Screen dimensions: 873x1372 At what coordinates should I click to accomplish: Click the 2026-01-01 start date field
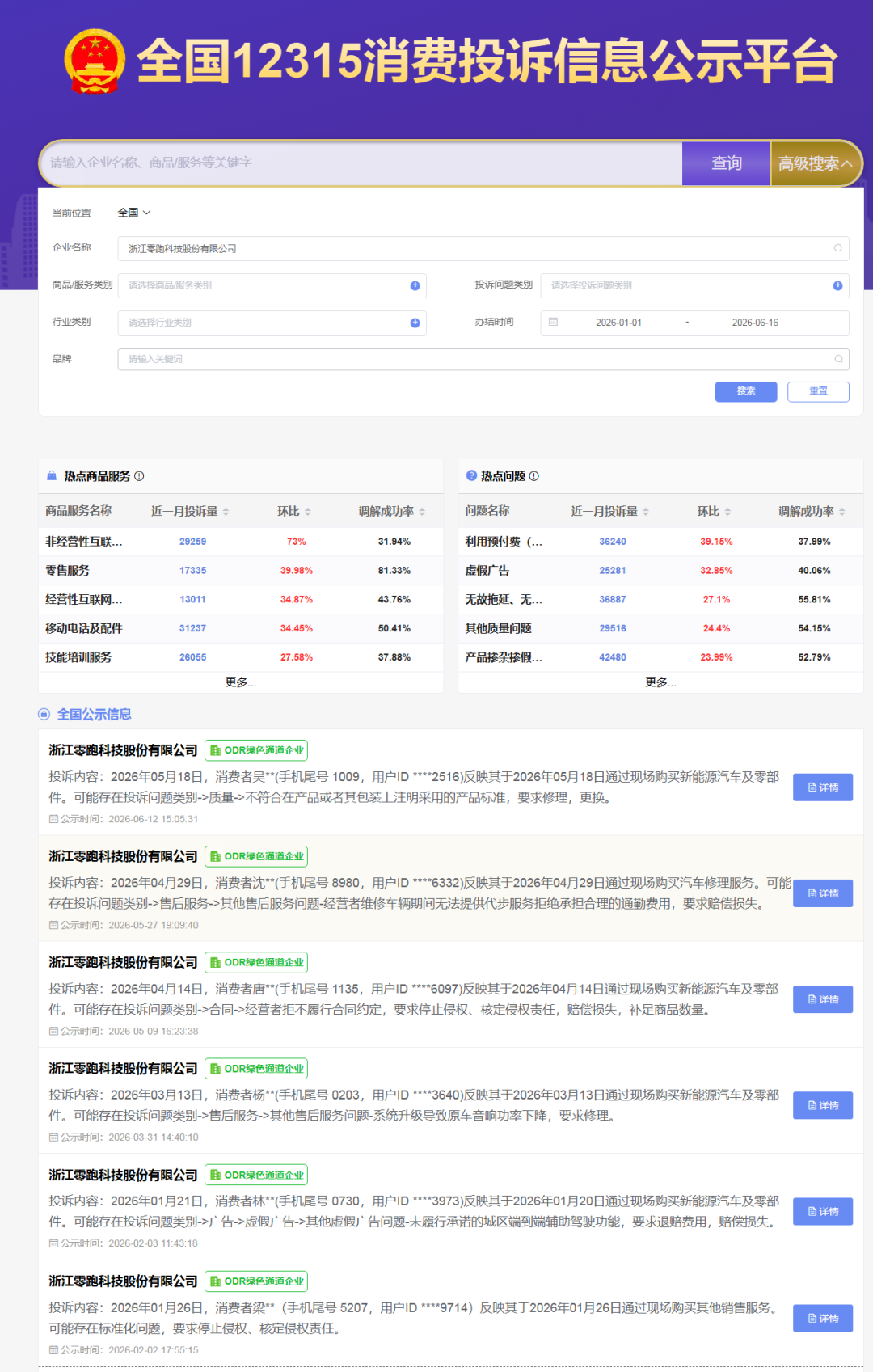(x=619, y=323)
